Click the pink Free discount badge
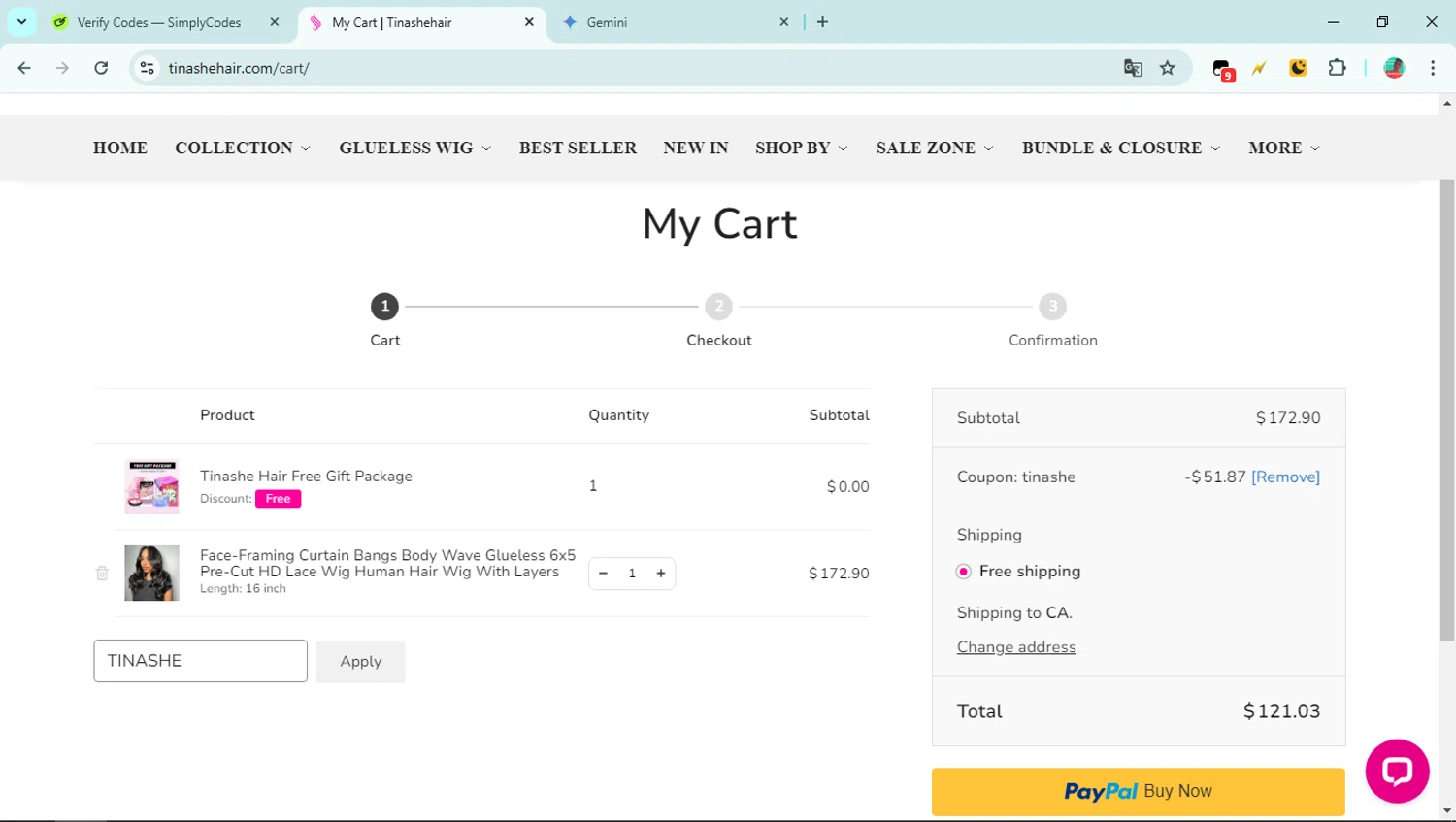 [278, 499]
